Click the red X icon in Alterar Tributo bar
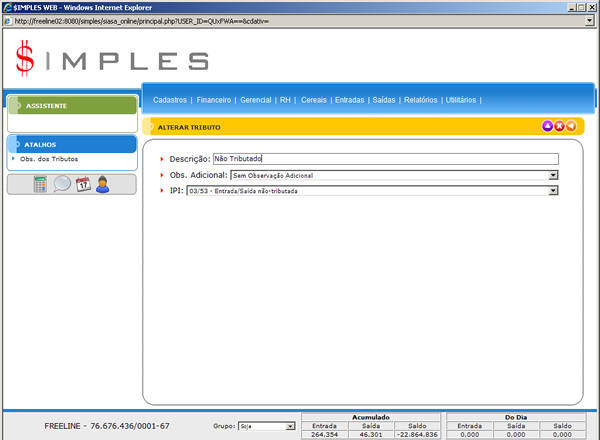600x440 pixels. 559,126
